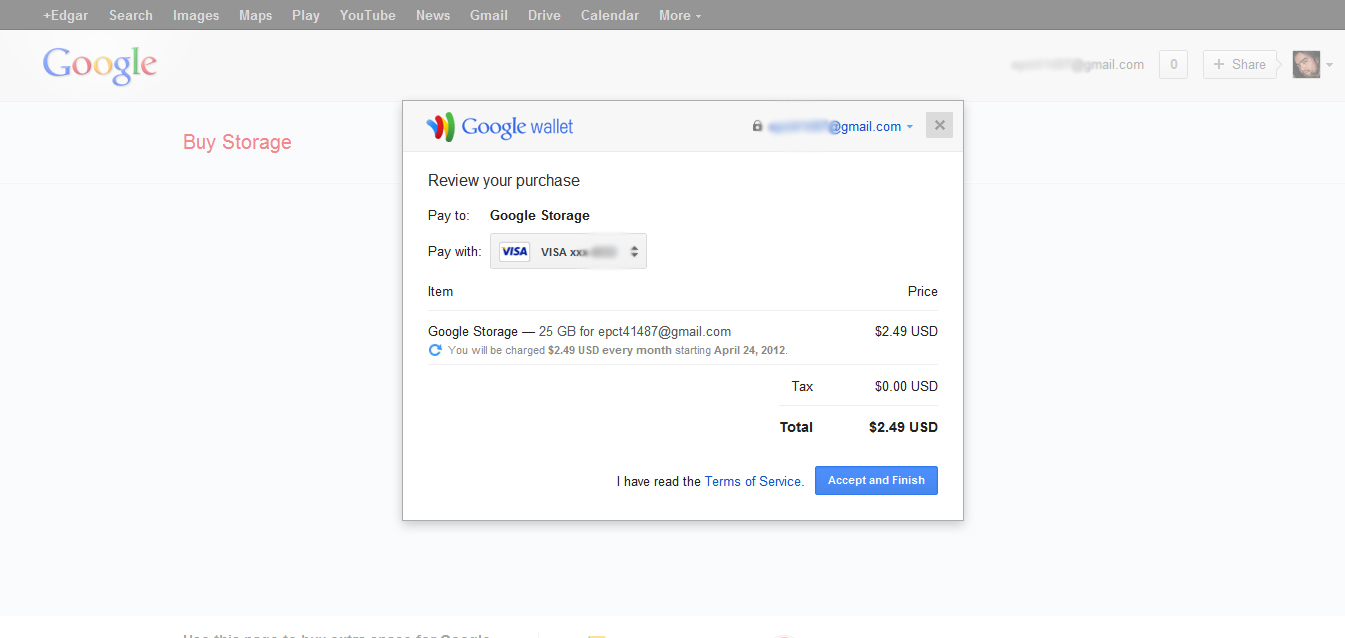Click the Google logo on the page
The height and width of the screenshot is (638, 1345).
99,64
